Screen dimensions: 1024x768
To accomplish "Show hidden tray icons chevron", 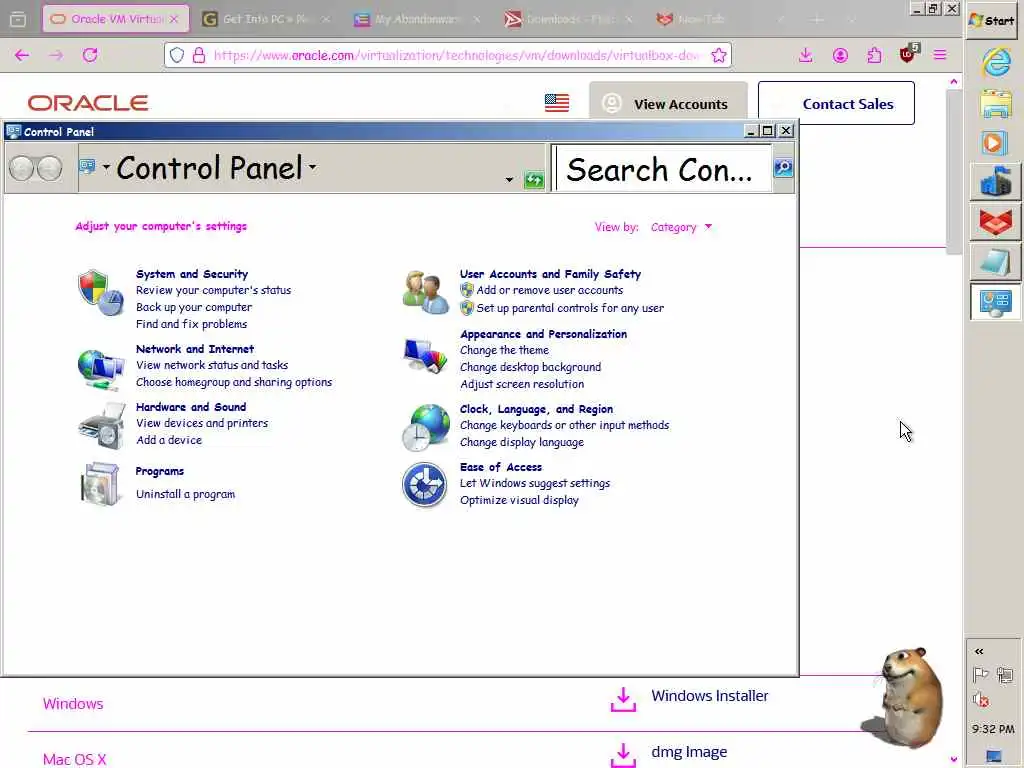I will (x=979, y=651).
